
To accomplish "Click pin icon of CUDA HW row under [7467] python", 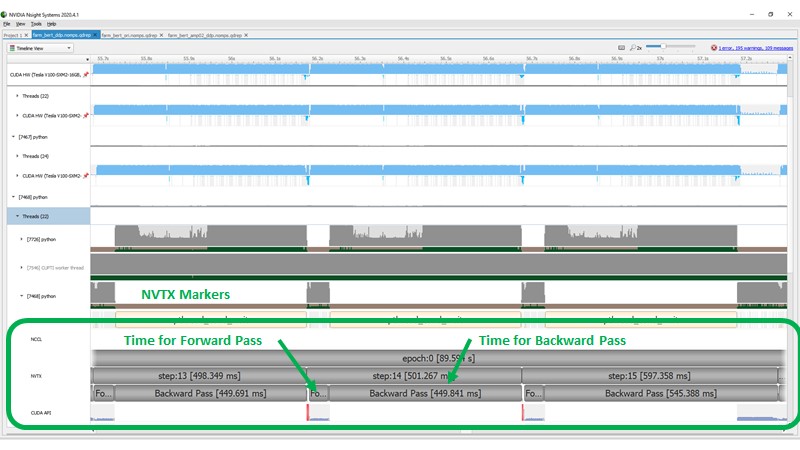I will coord(86,176).
